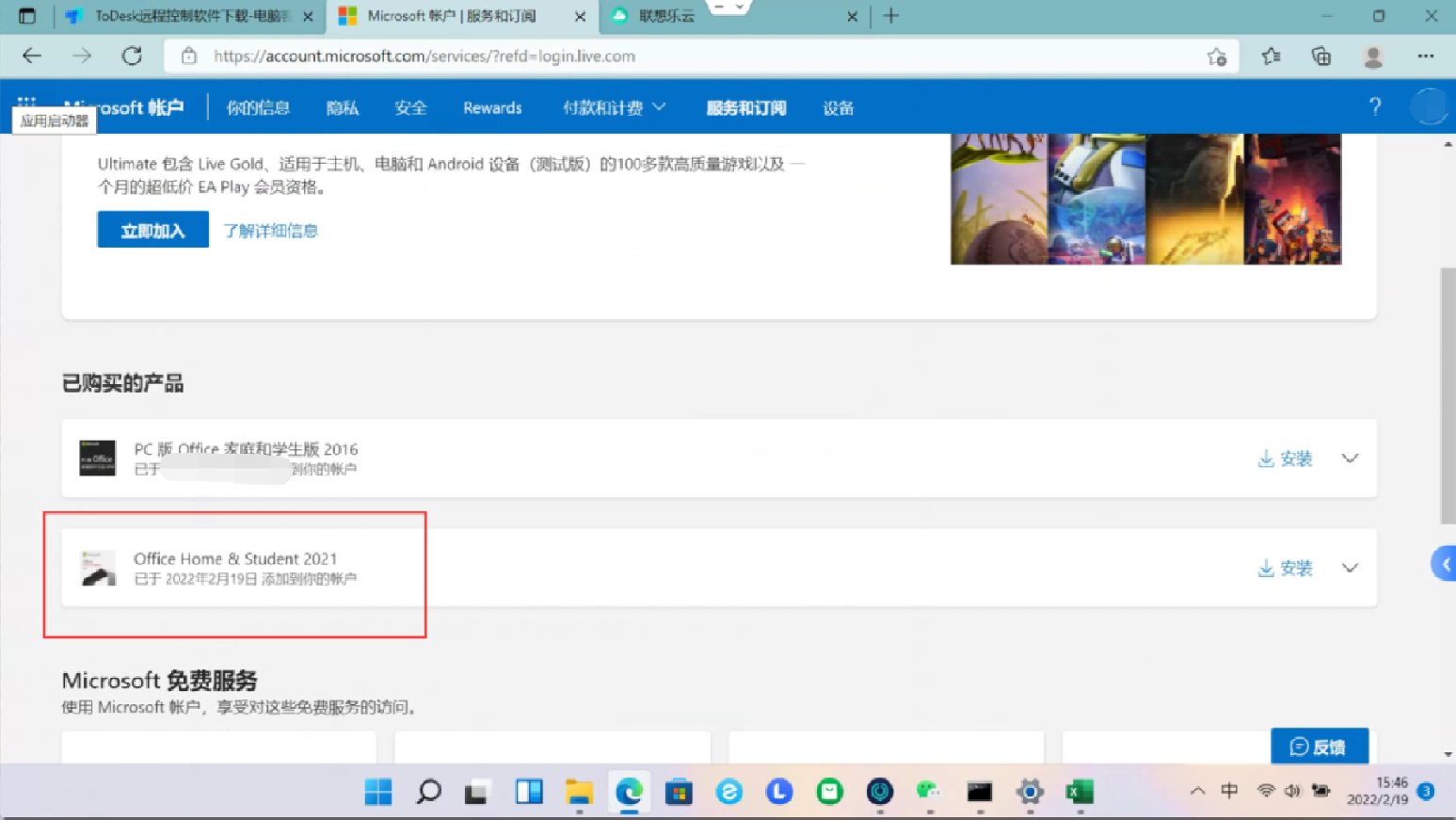This screenshot has width=1456, height=820.
Task: Close the 联想乐云 tab
Action: tap(852, 17)
